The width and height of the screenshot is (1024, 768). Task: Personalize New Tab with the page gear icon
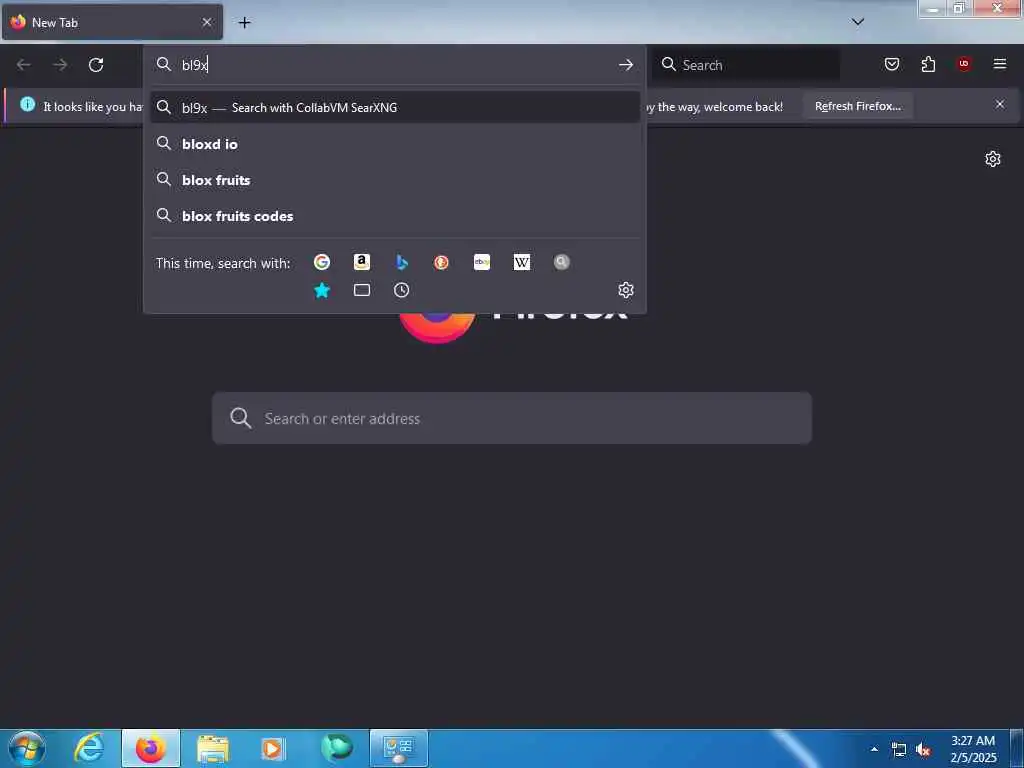993,159
